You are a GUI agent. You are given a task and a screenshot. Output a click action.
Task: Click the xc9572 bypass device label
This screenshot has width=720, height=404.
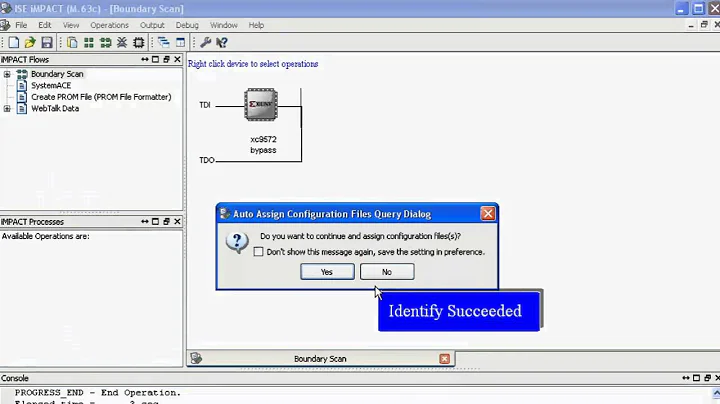click(x=263, y=145)
